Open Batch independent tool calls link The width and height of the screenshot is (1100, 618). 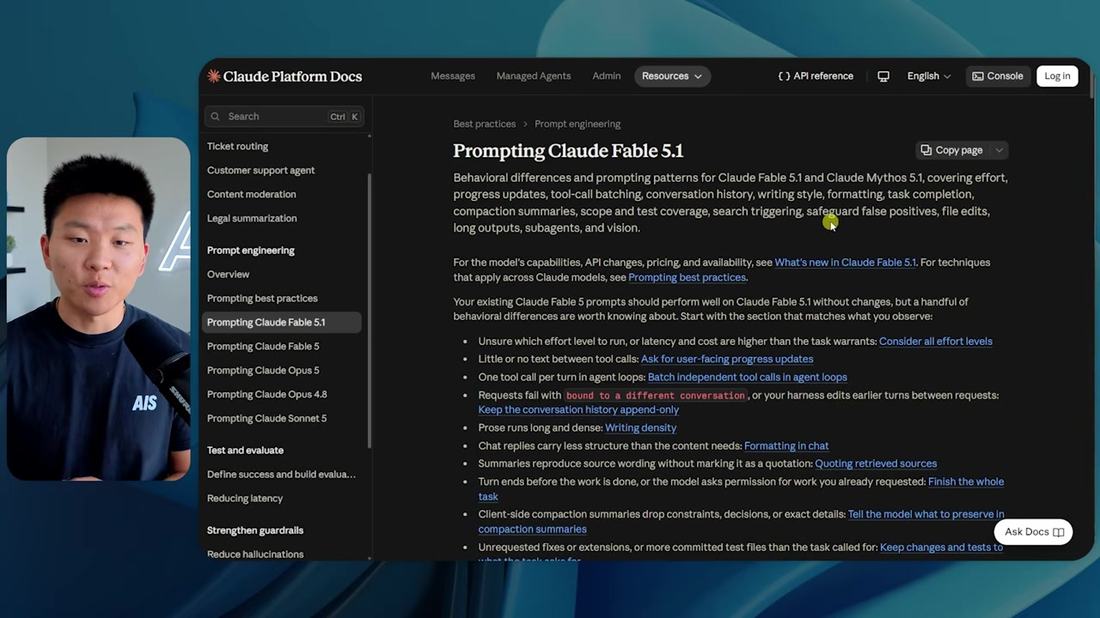point(747,377)
